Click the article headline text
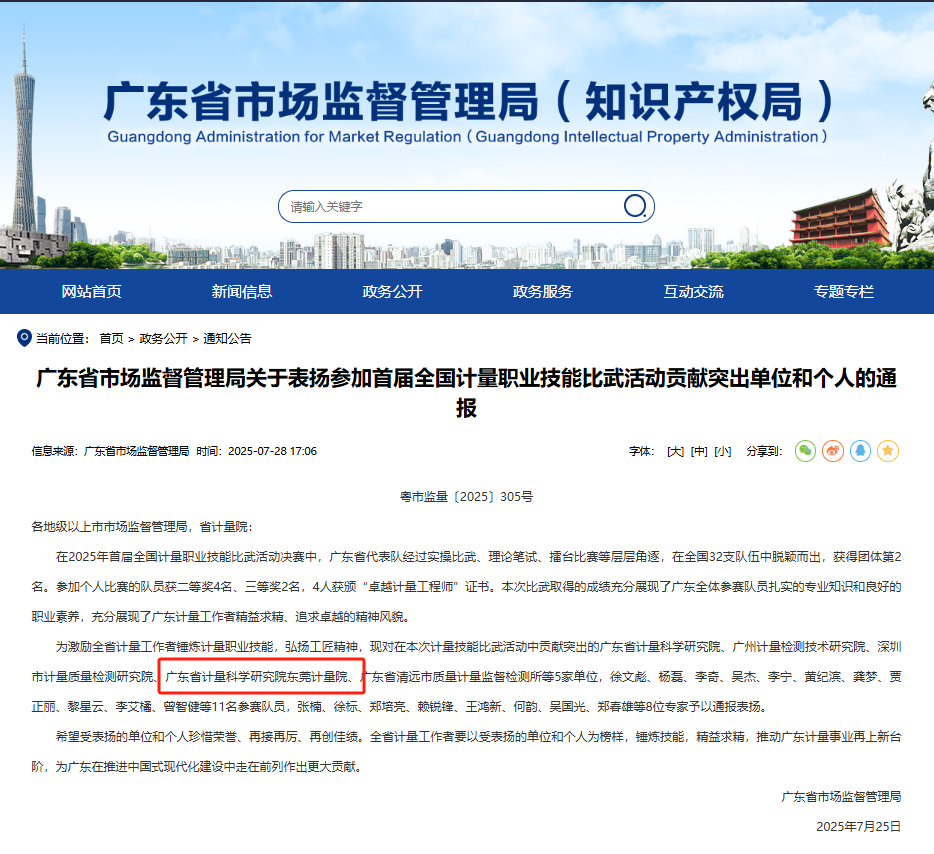Viewport: 934px width, 854px height. tap(466, 393)
